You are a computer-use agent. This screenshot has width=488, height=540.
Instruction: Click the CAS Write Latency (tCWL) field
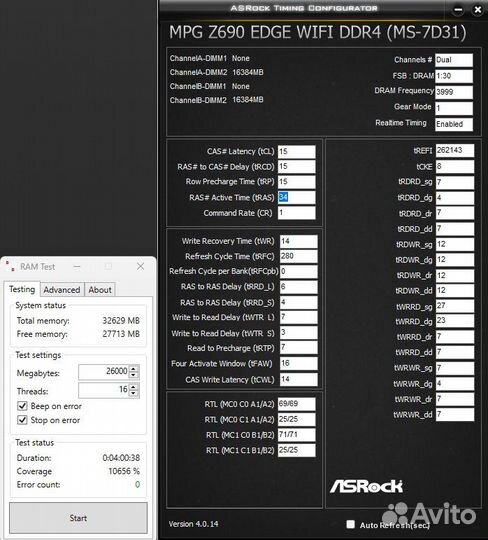coord(299,380)
